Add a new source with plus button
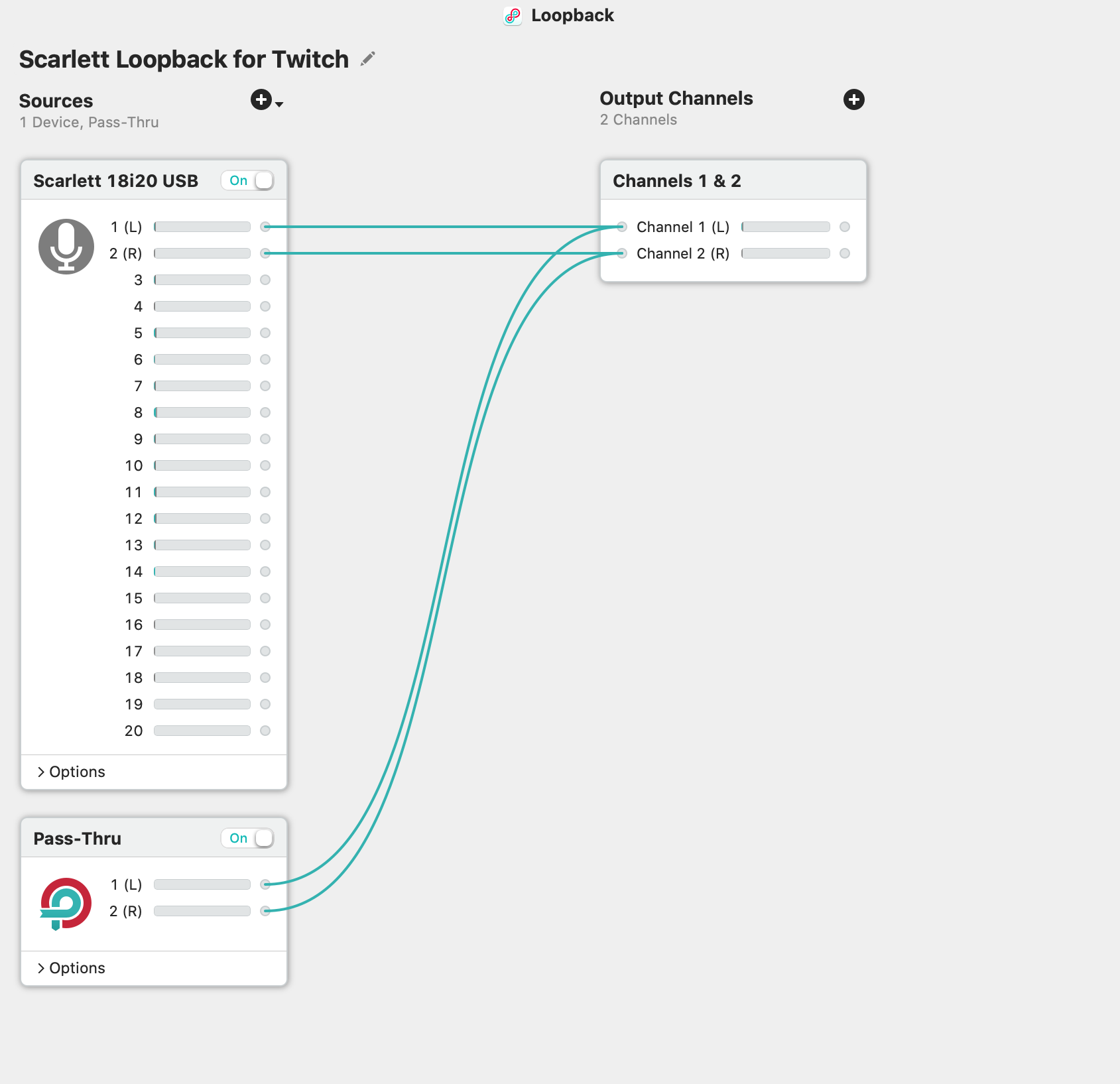Screen dimensions: 1120x1084 pyautogui.click(x=261, y=99)
